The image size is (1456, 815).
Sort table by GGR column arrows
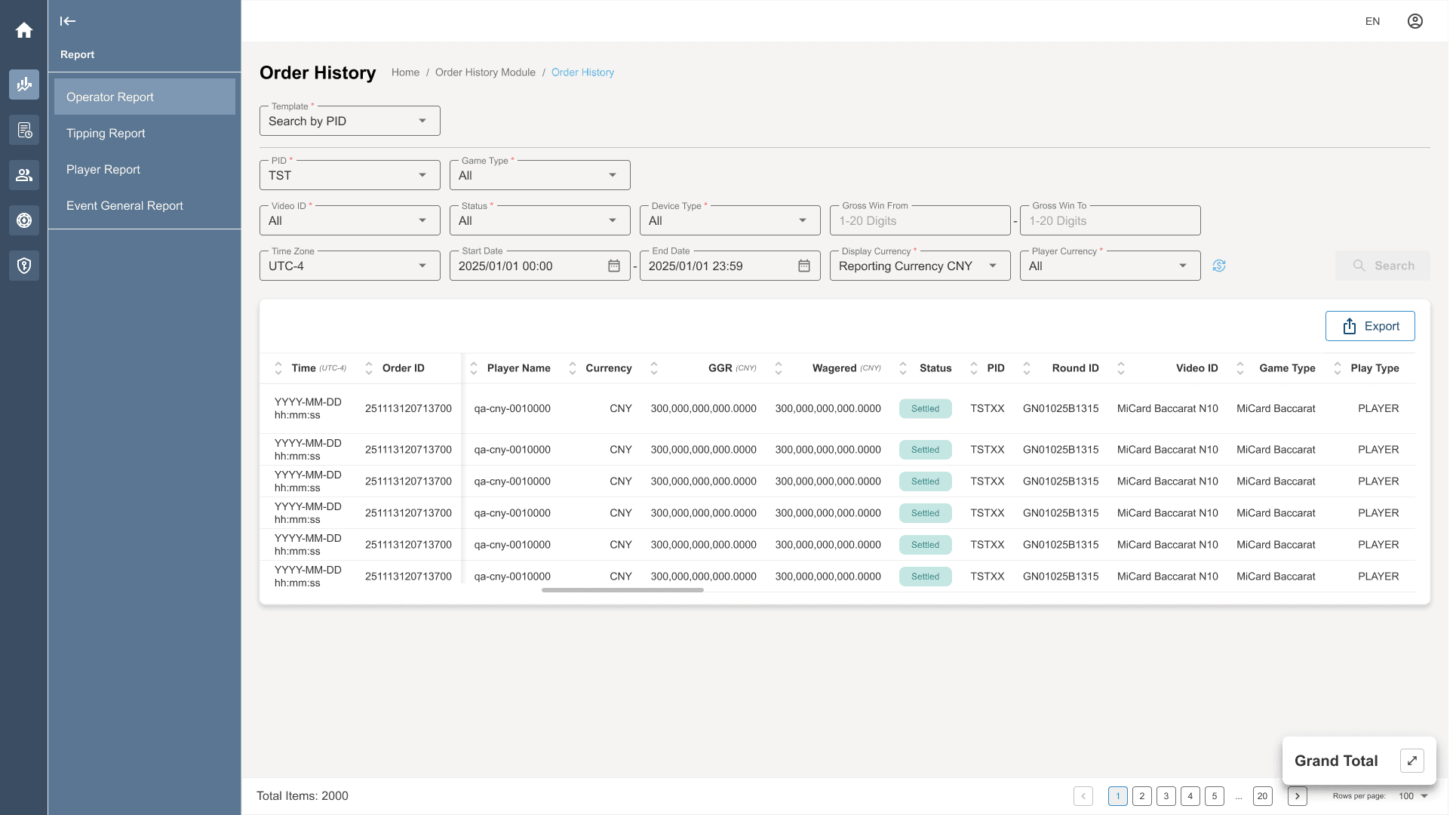pyautogui.click(x=654, y=368)
